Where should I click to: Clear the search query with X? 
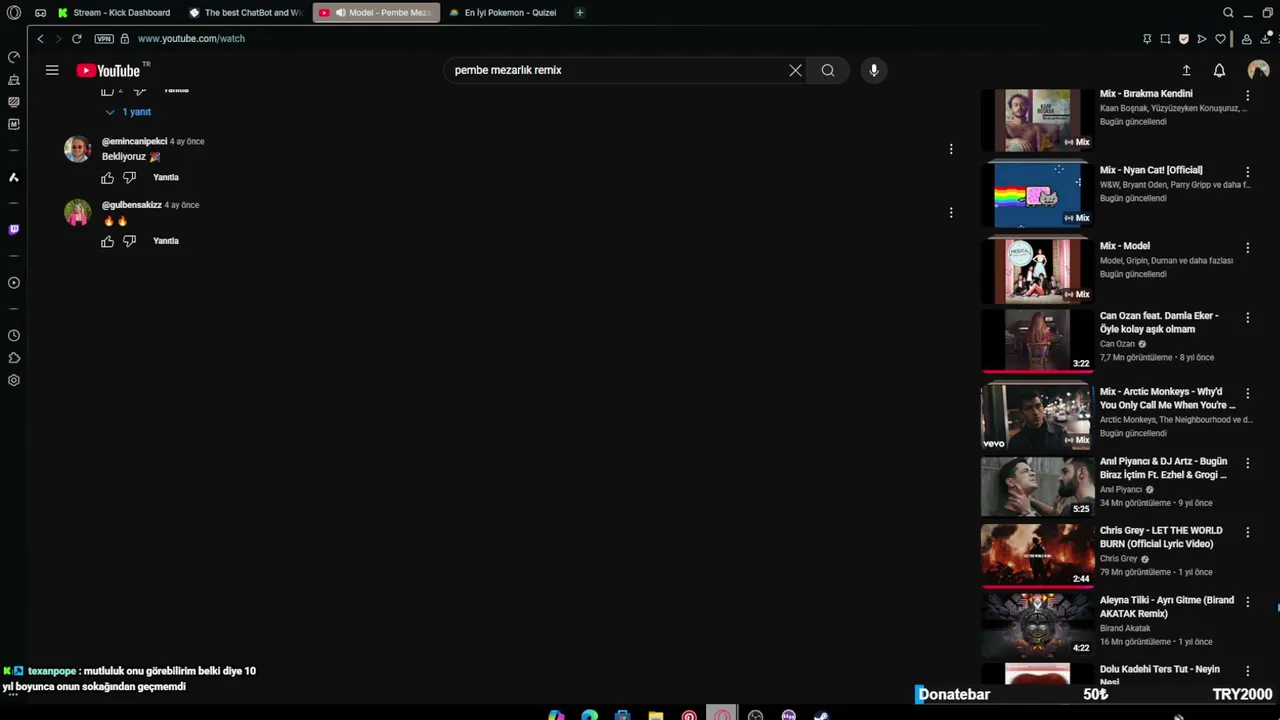(795, 70)
